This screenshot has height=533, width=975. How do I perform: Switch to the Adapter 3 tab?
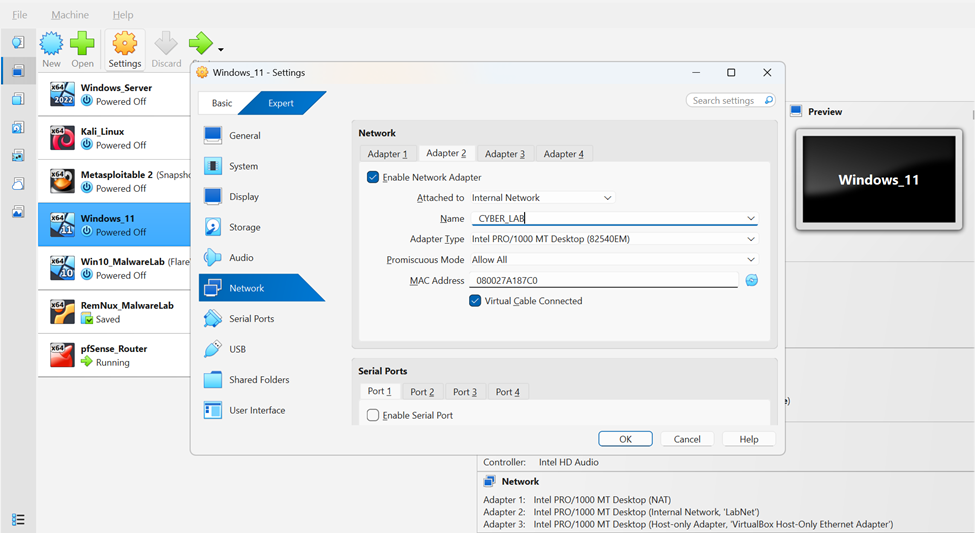505,154
